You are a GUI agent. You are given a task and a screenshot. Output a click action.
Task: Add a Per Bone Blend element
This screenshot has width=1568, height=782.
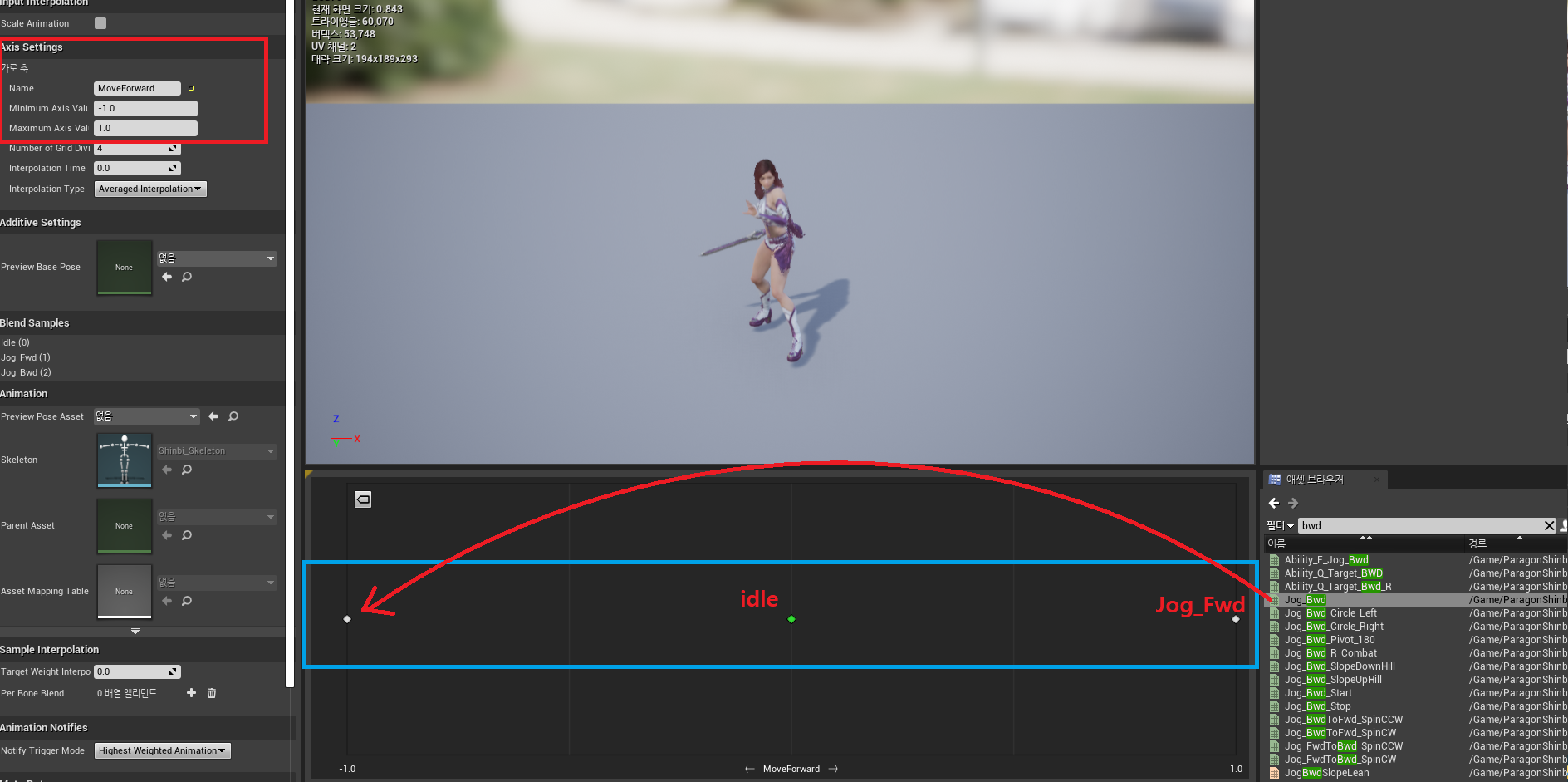[191, 693]
